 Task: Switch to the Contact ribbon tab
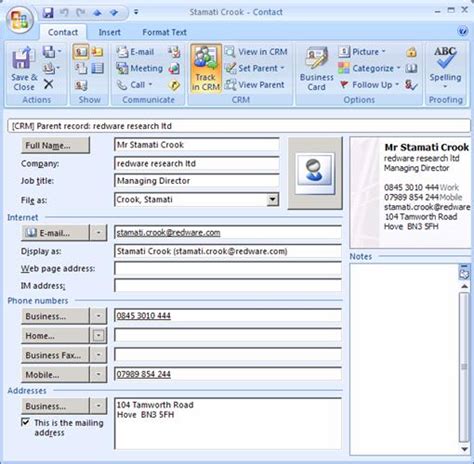(x=63, y=32)
